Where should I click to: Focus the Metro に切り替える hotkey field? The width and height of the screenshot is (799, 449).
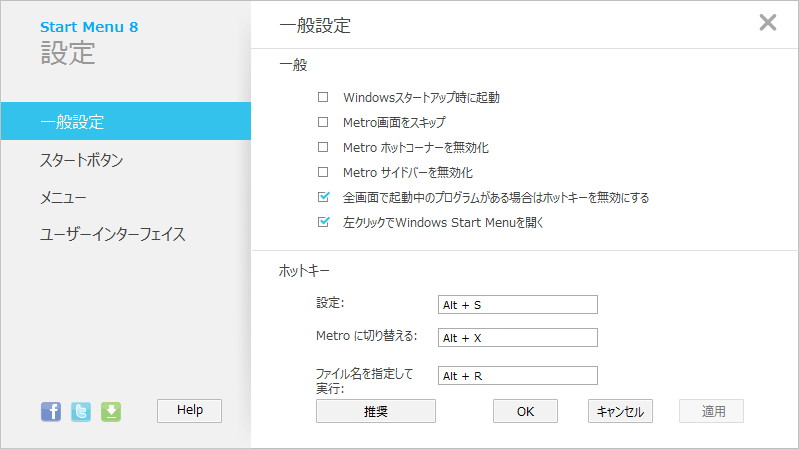click(x=518, y=337)
